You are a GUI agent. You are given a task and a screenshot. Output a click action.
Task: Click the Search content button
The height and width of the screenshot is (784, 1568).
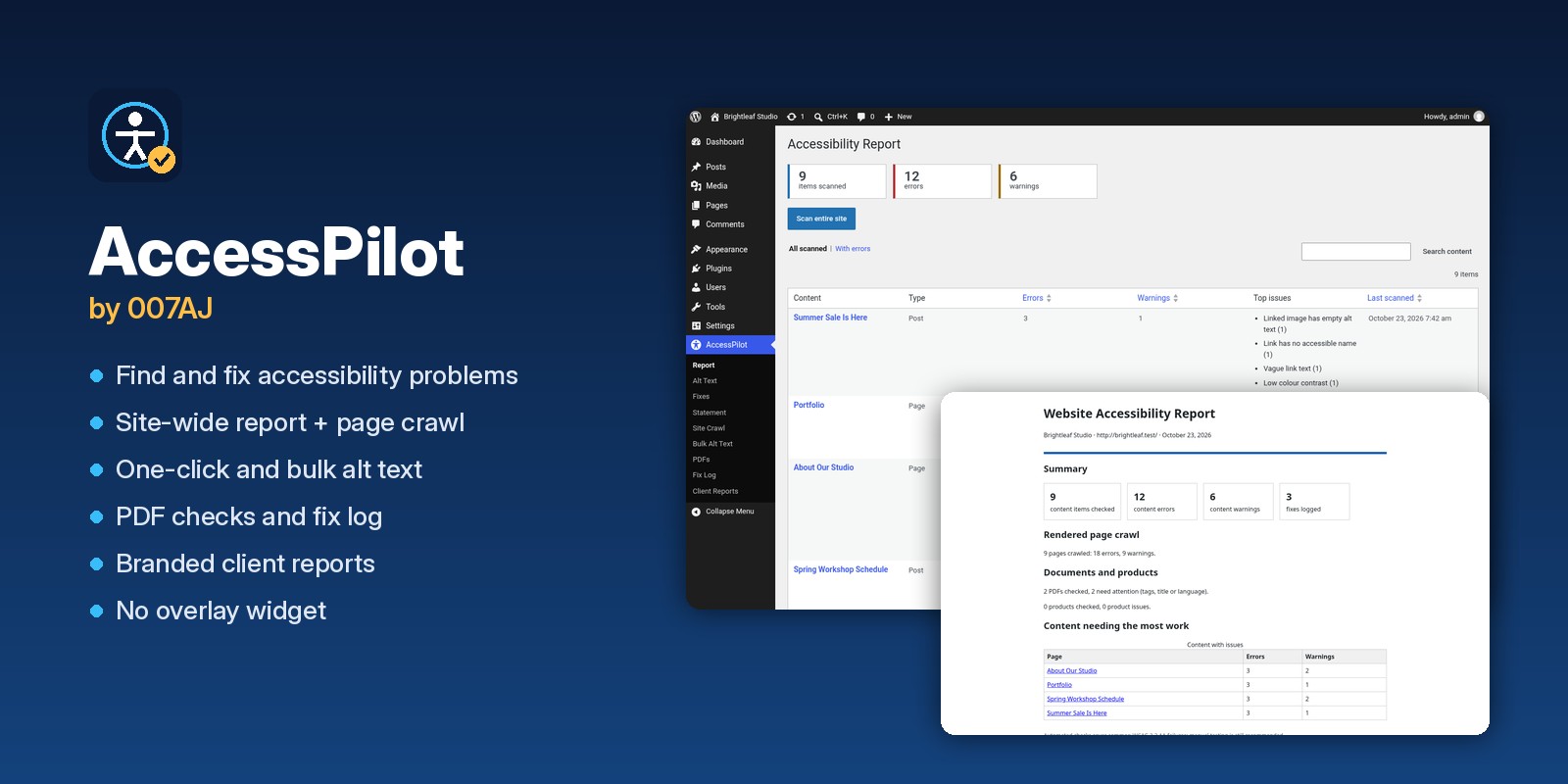click(1446, 252)
